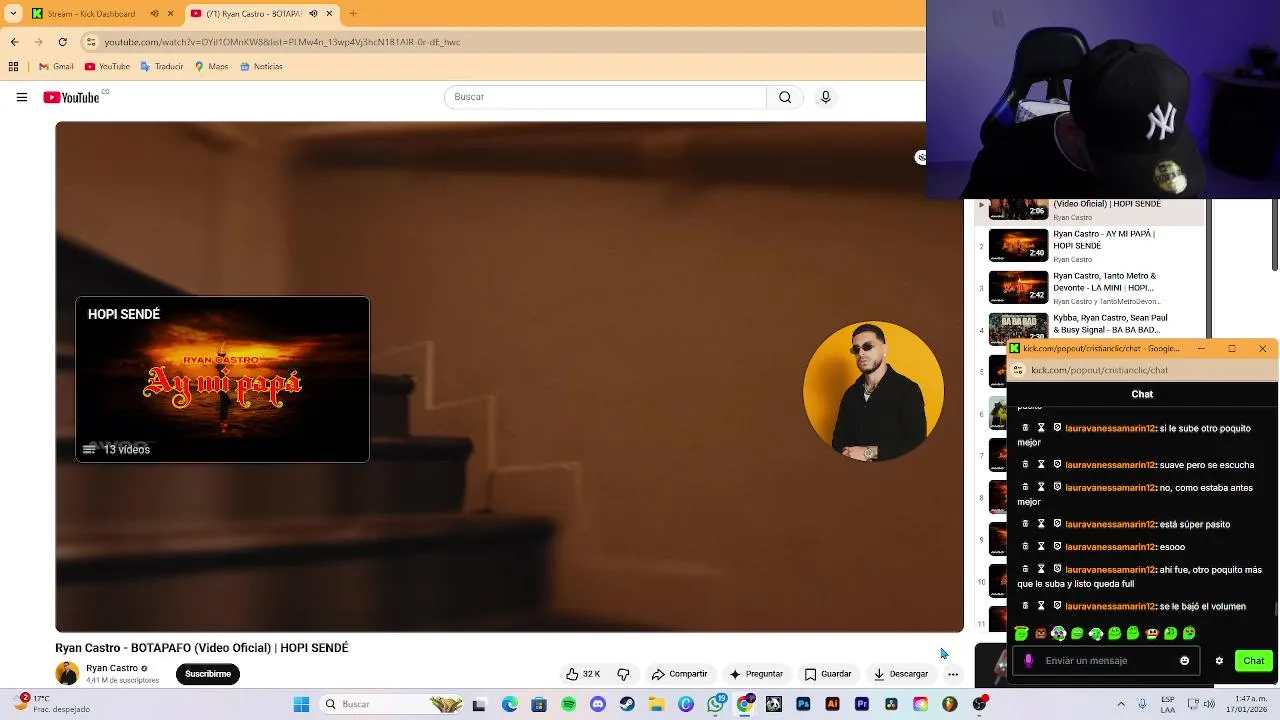Click username beside 'suave pero se escucha'
Viewport: 1280px width, 720px height.
tap(1110, 465)
